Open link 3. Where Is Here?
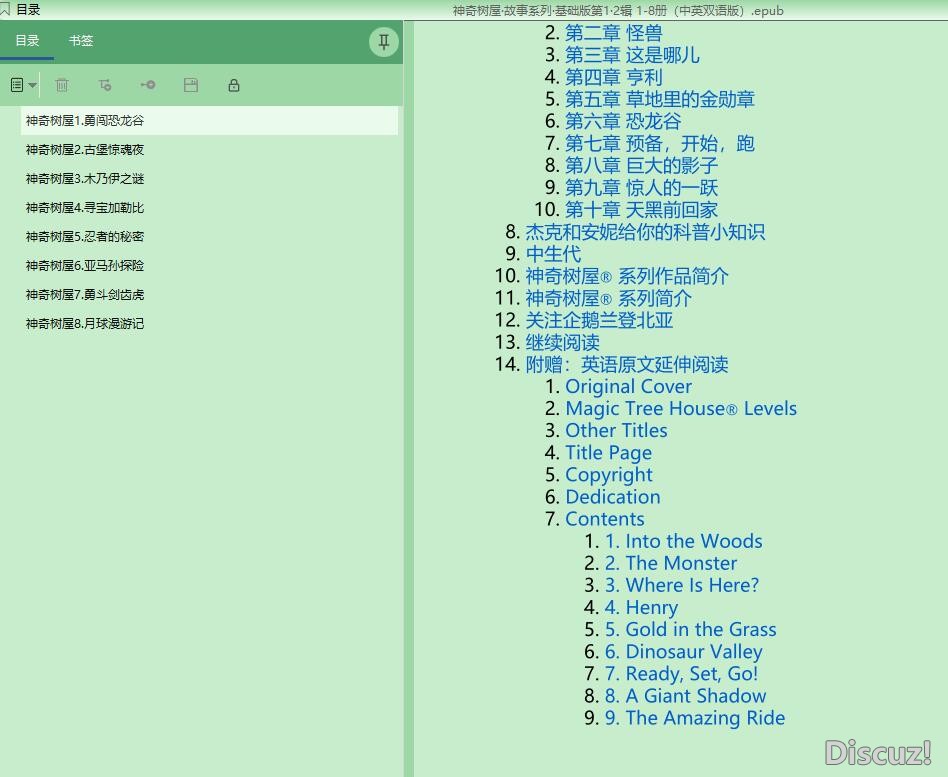 coord(682,585)
